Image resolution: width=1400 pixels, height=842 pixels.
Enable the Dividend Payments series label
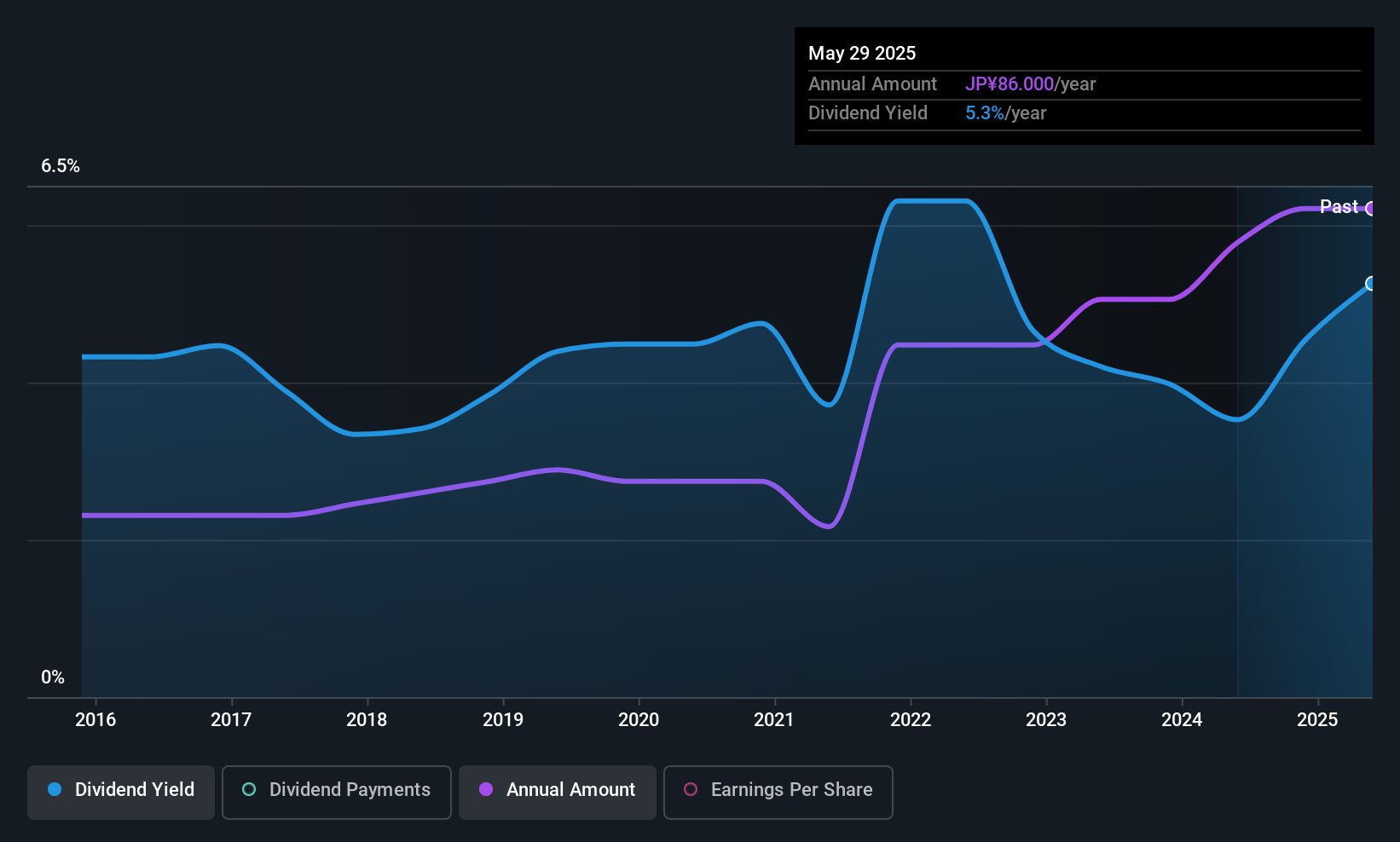[350, 789]
